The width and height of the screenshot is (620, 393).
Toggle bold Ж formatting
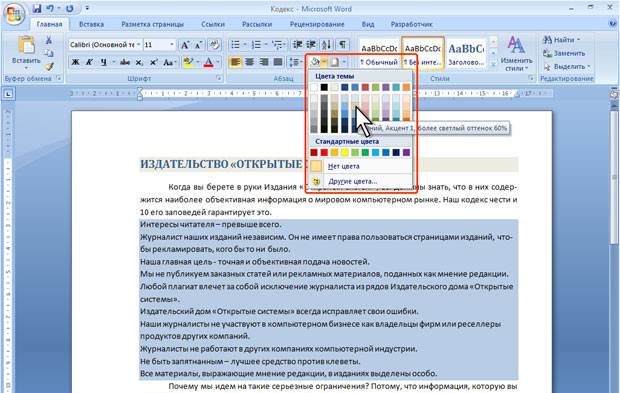pos(75,62)
